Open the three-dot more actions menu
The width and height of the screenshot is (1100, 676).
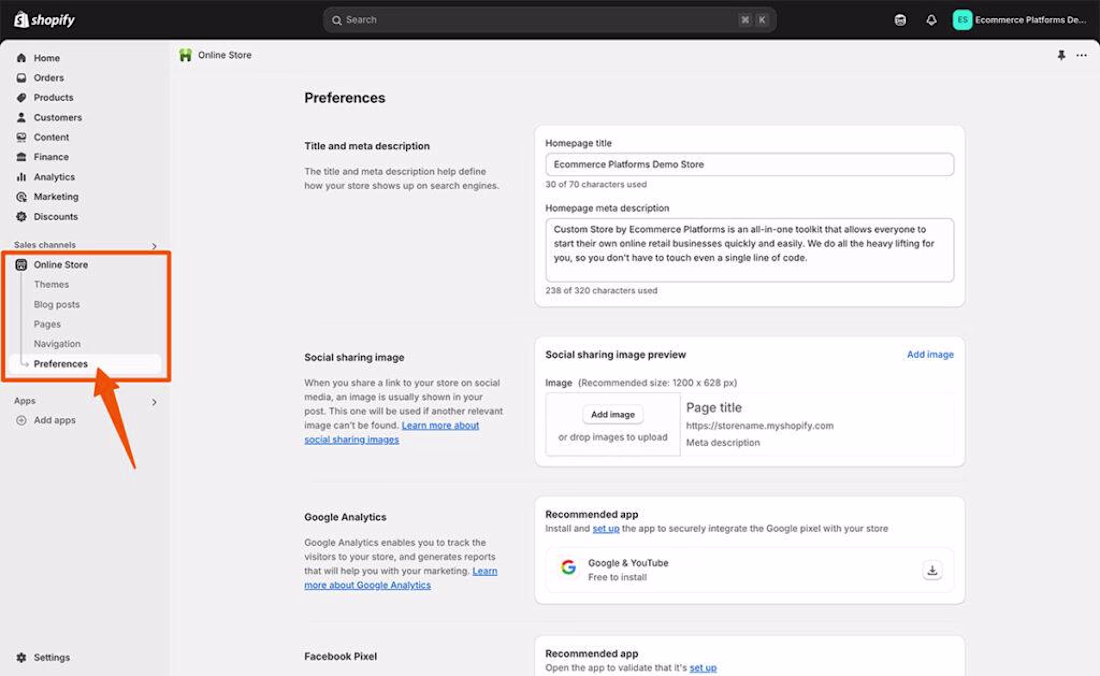1082,55
